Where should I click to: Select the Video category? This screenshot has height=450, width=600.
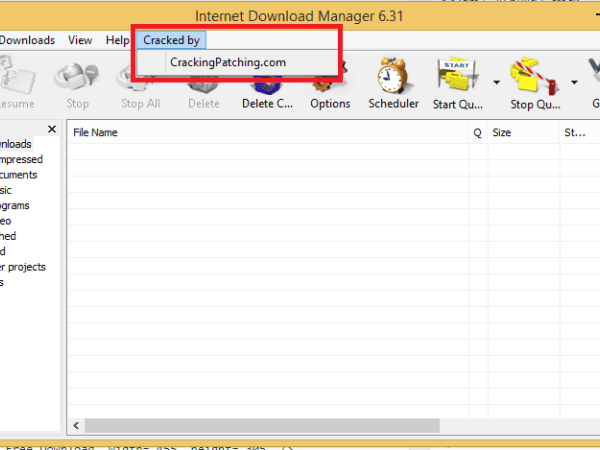(6, 221)
